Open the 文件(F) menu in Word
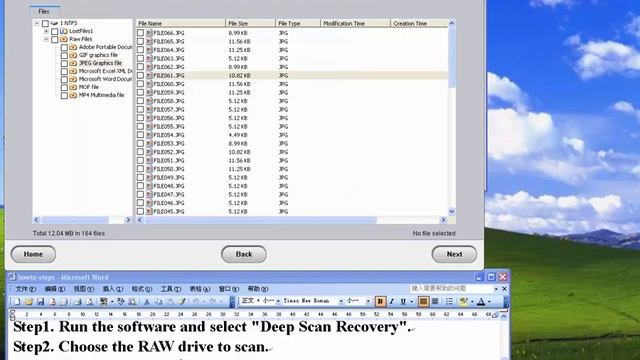 [x=26, y=289]
